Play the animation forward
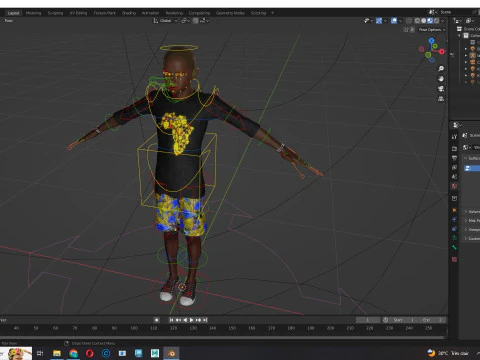Image resolution: width=480 pixels, height=360 pixels. (192, 320)
